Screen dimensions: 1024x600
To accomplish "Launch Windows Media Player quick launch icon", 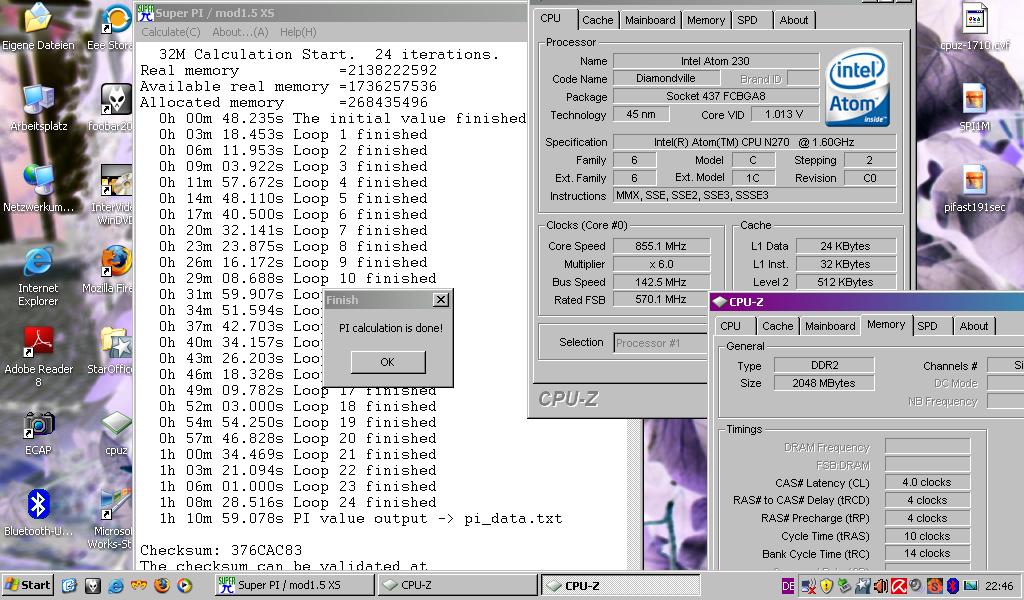I will tap(185, 585).
